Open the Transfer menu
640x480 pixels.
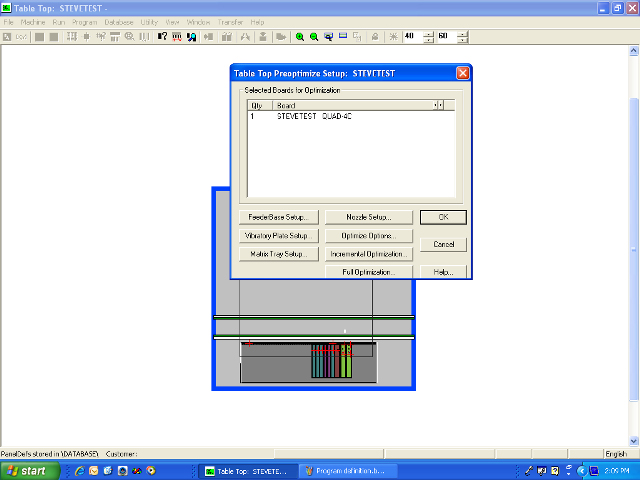(230, 22)
